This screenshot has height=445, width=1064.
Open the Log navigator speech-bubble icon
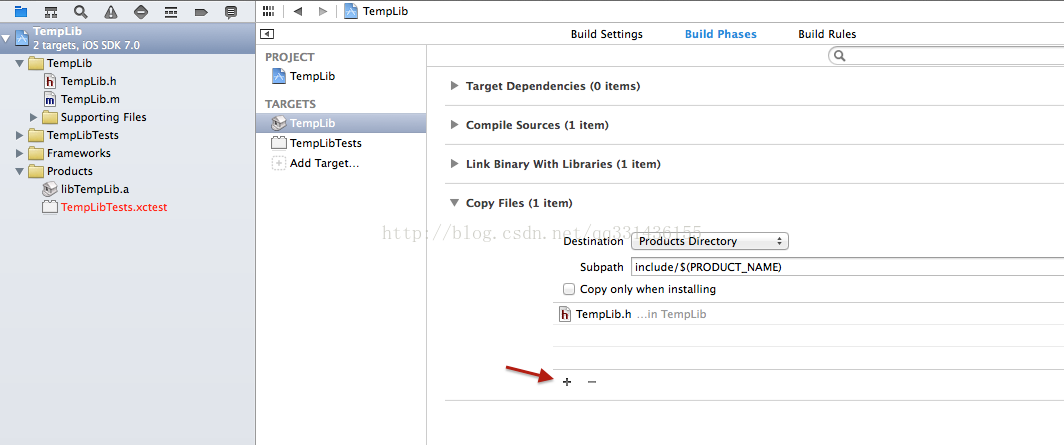coord(231,12)
